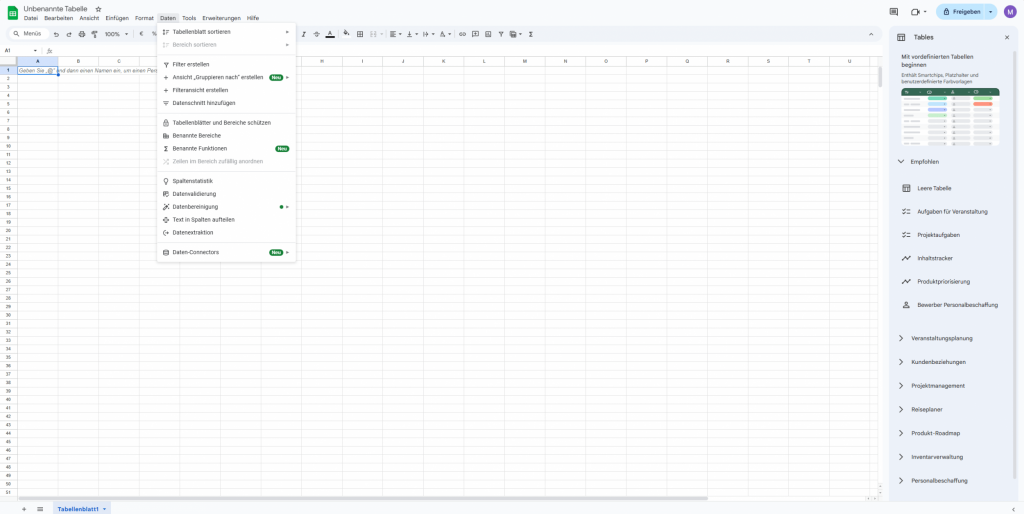Add a new sheet with plus

pos(24,509)
